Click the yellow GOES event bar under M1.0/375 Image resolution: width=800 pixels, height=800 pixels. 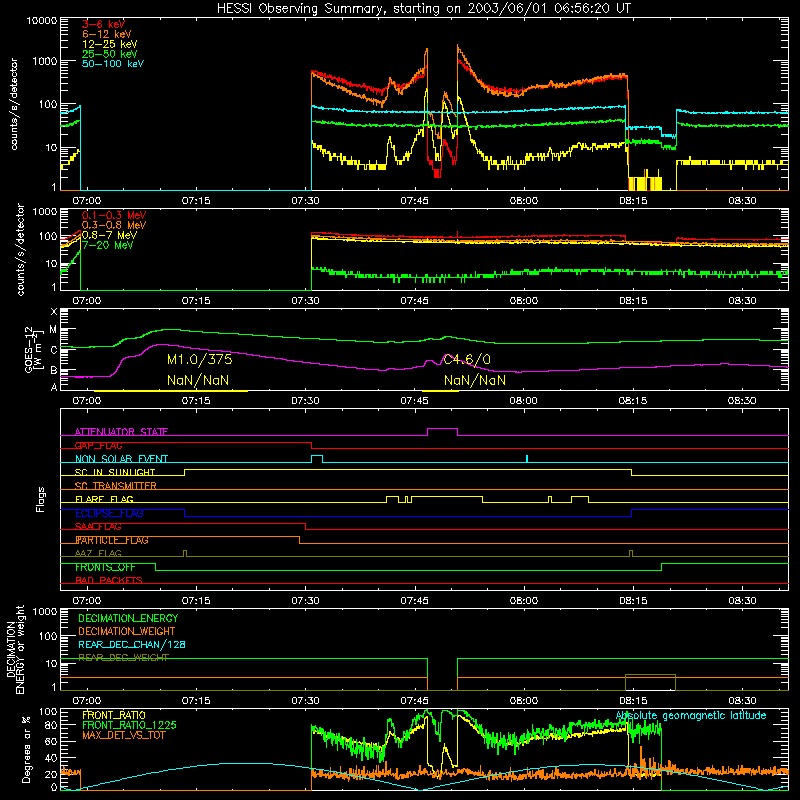coord(171,391)
